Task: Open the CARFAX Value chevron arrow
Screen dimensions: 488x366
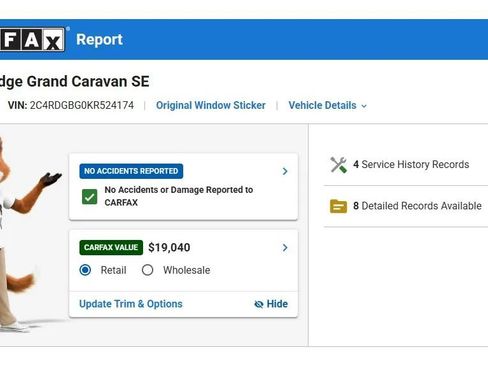Action: click(285, 248)
